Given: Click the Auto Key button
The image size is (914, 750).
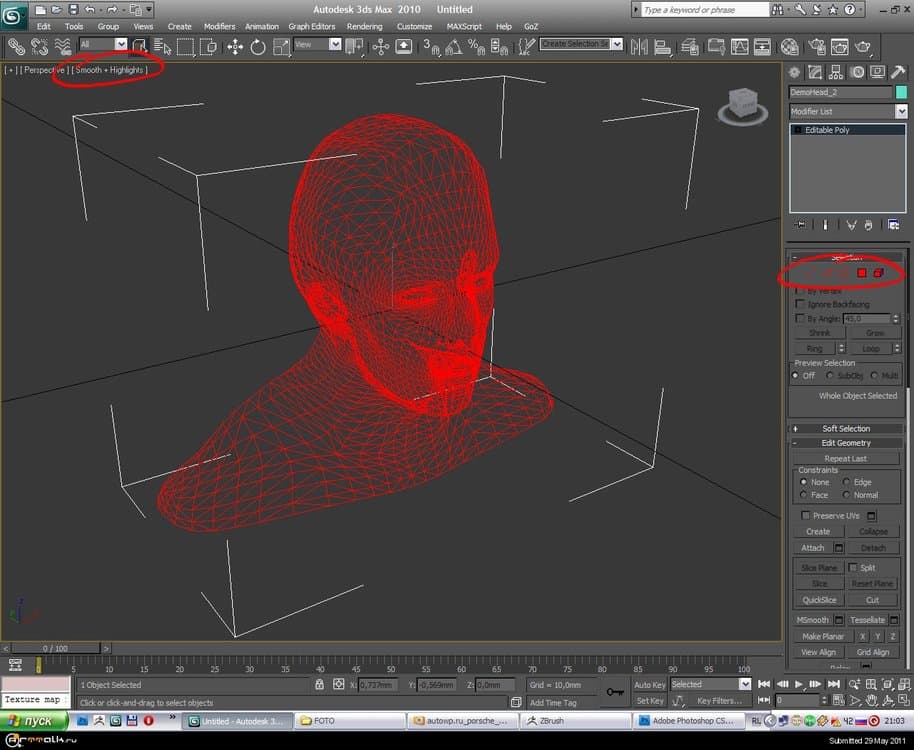Looking at the screenshot, I should (x=650, y=685).
